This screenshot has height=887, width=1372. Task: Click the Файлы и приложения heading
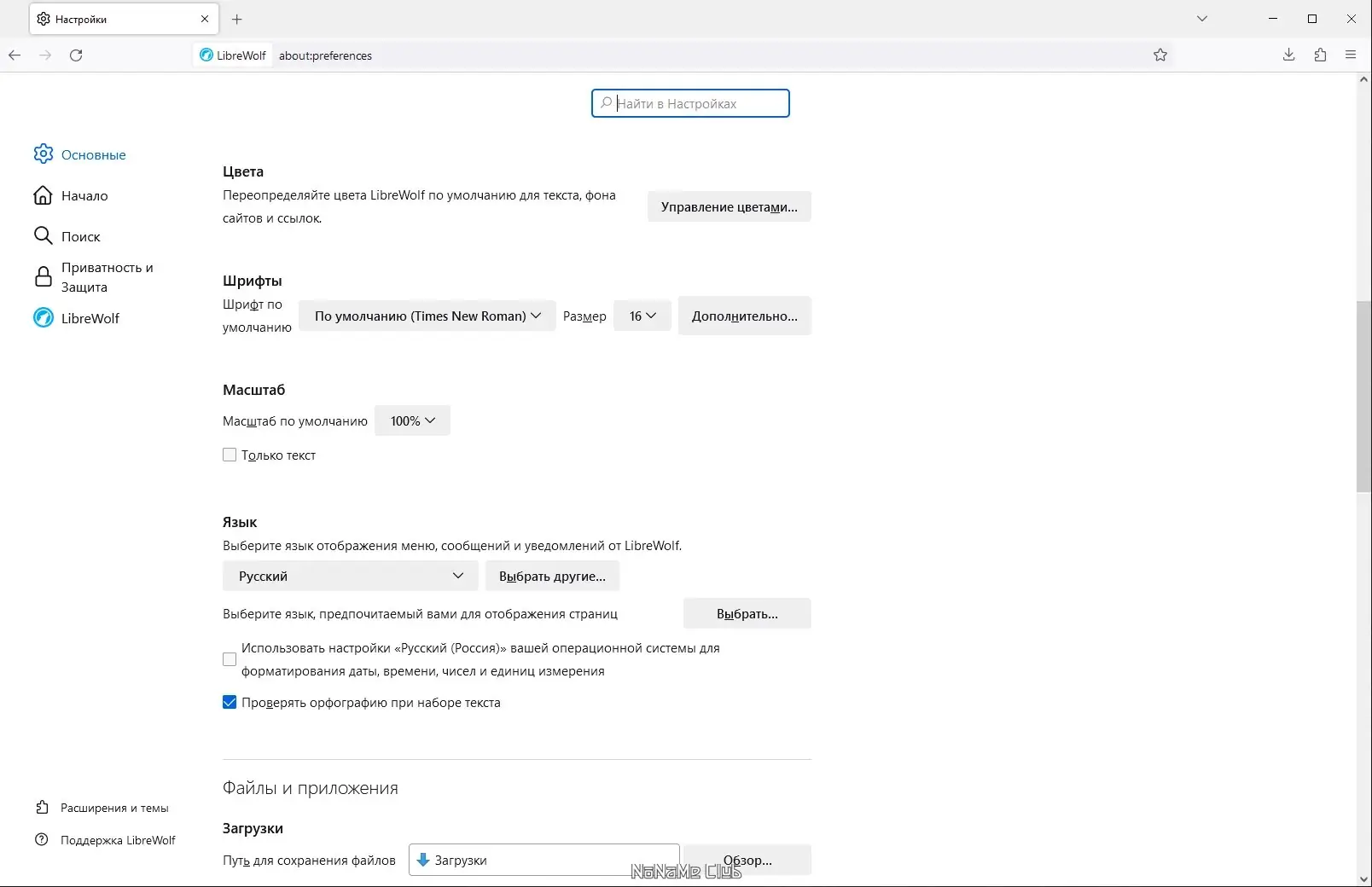click(x=311, y=788)
